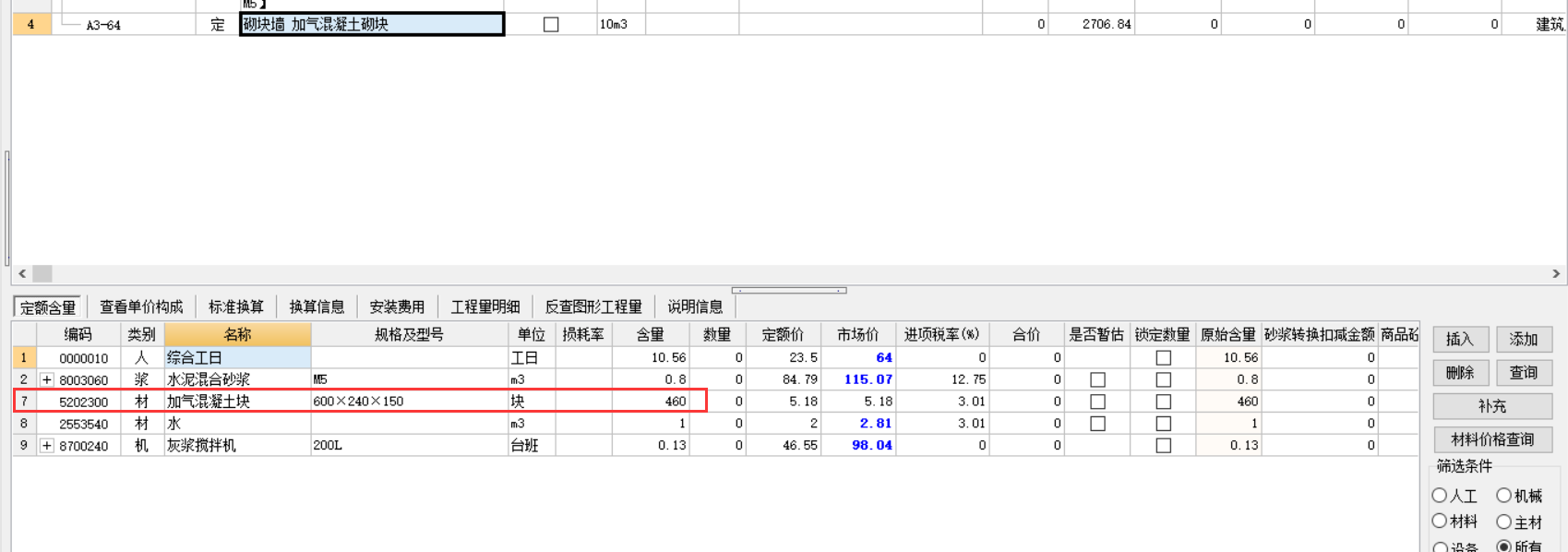Image resolution: width=1568 pixels, height=552 pixels.
Task: Switch to the 换算信息 tab
Action: click(x=317, y=306)
